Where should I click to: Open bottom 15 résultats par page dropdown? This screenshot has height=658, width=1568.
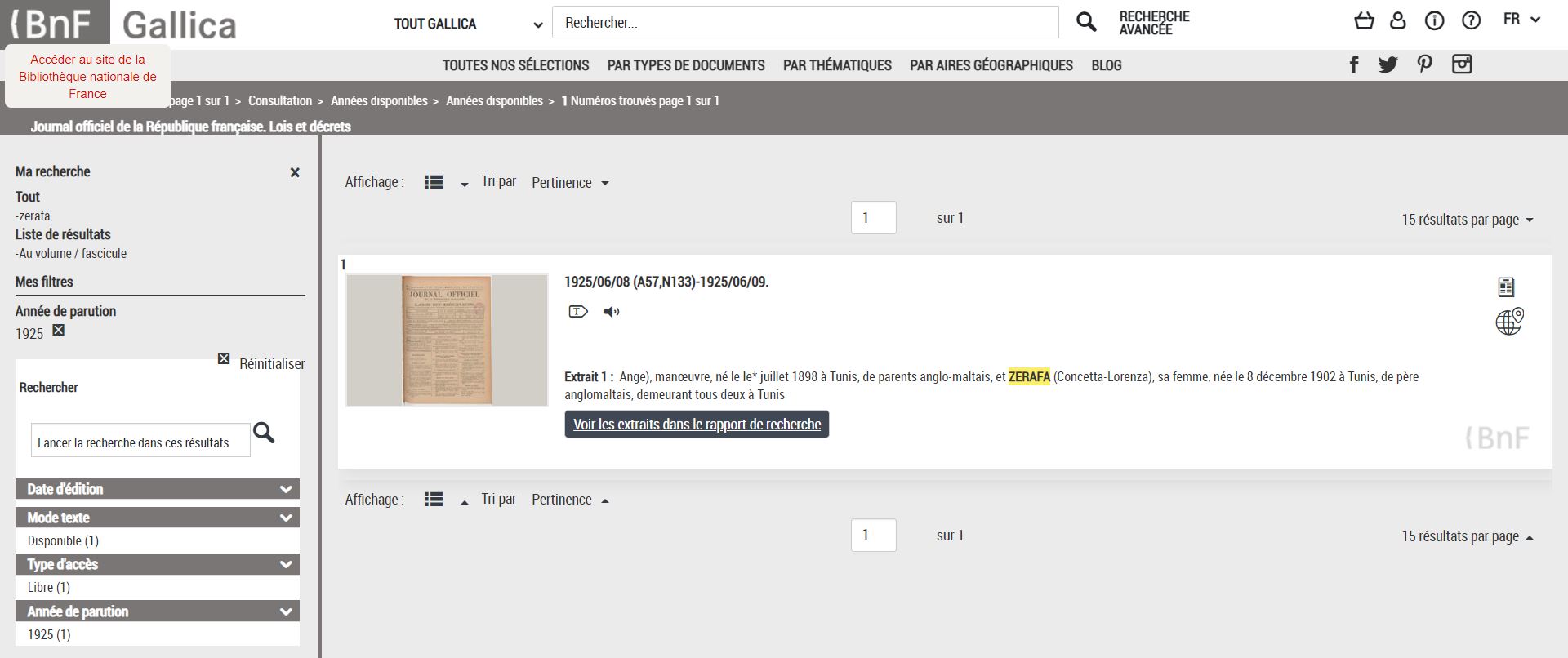pyautogui.click(x=1468, y=536)
